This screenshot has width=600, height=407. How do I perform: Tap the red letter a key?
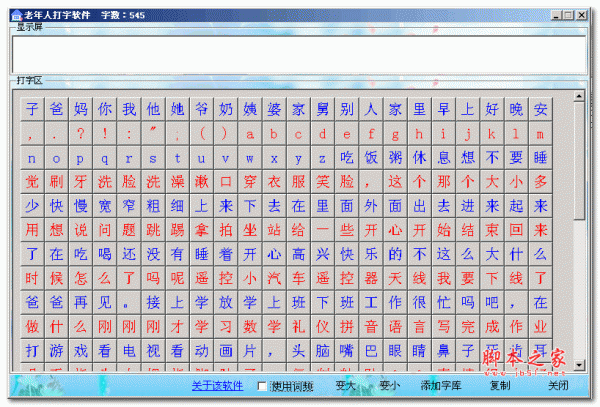[x=250, y=133]
